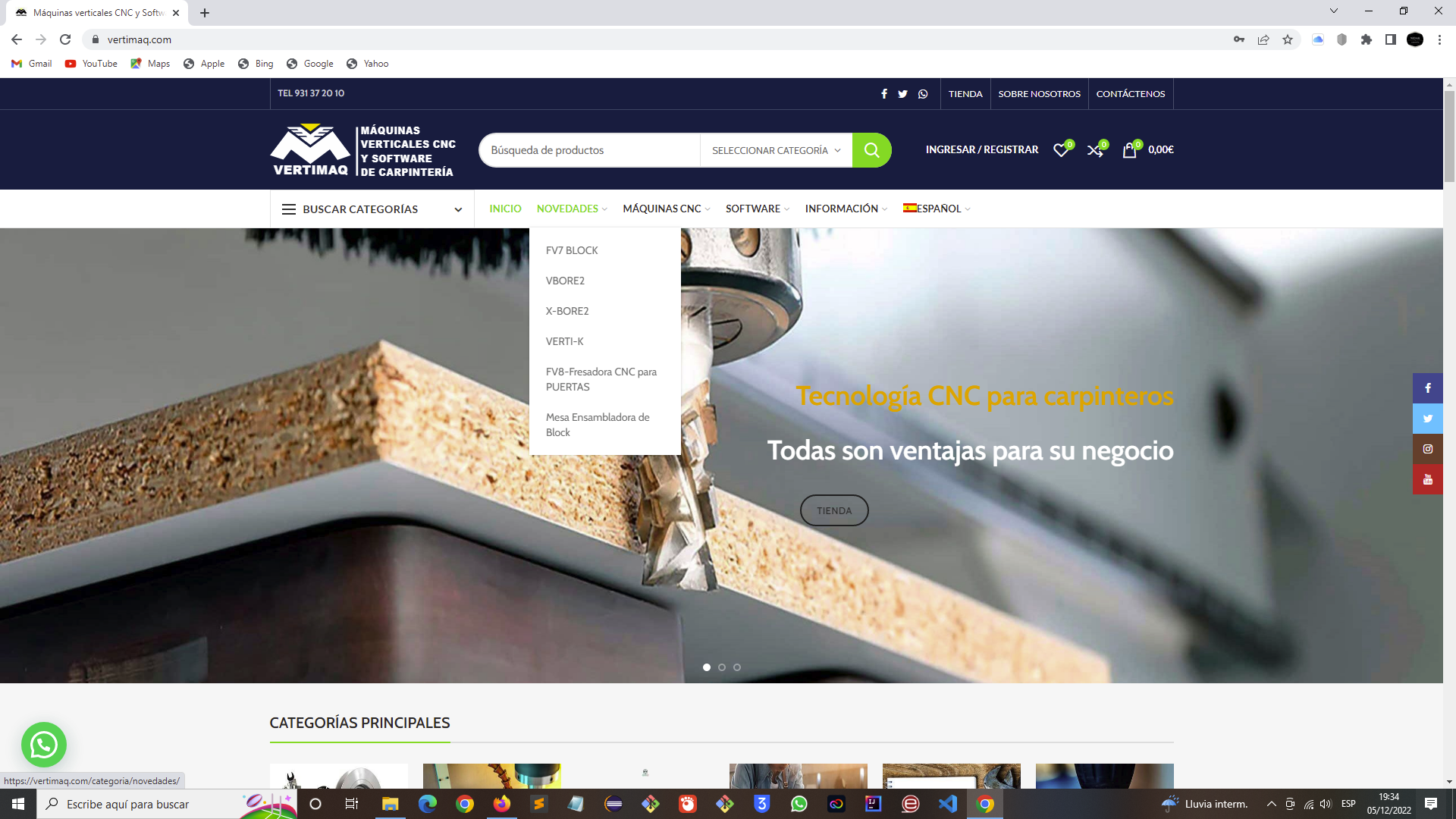Open Sobre Nosotros page
1456x819 pixels.
pos(1039,94)
